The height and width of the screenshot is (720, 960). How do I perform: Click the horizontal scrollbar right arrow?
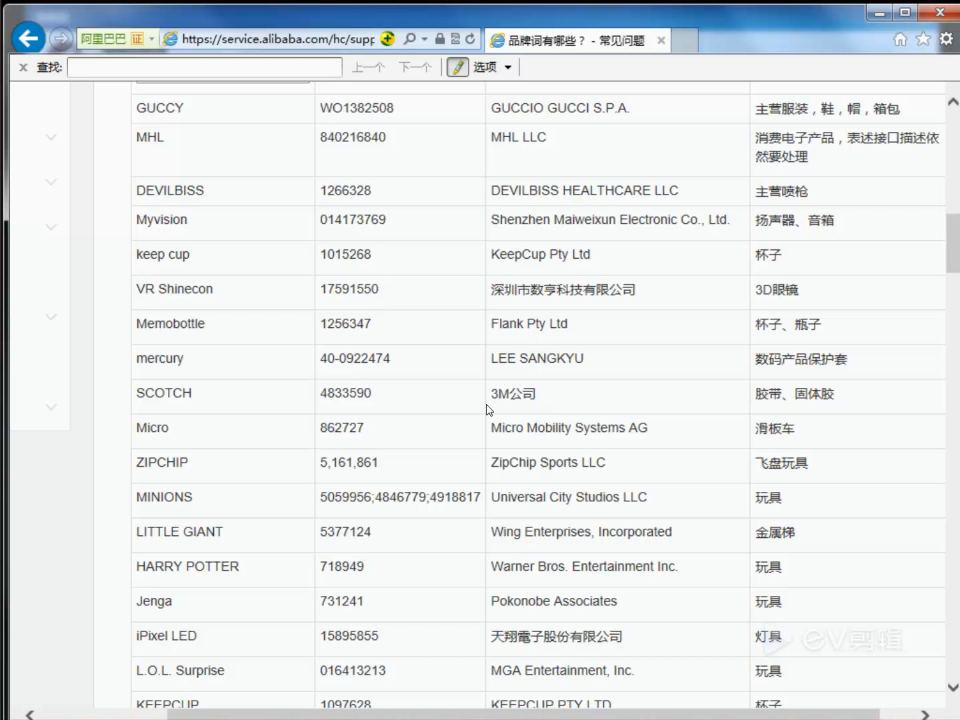click(925, 714)
